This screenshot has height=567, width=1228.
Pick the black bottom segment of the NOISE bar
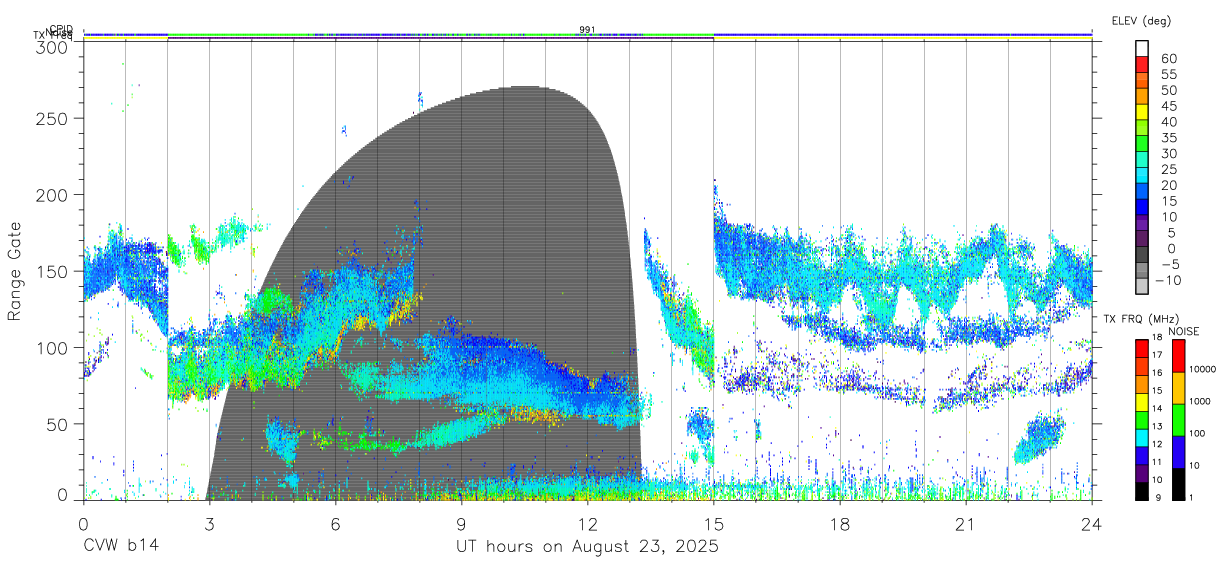[1178, 484]
